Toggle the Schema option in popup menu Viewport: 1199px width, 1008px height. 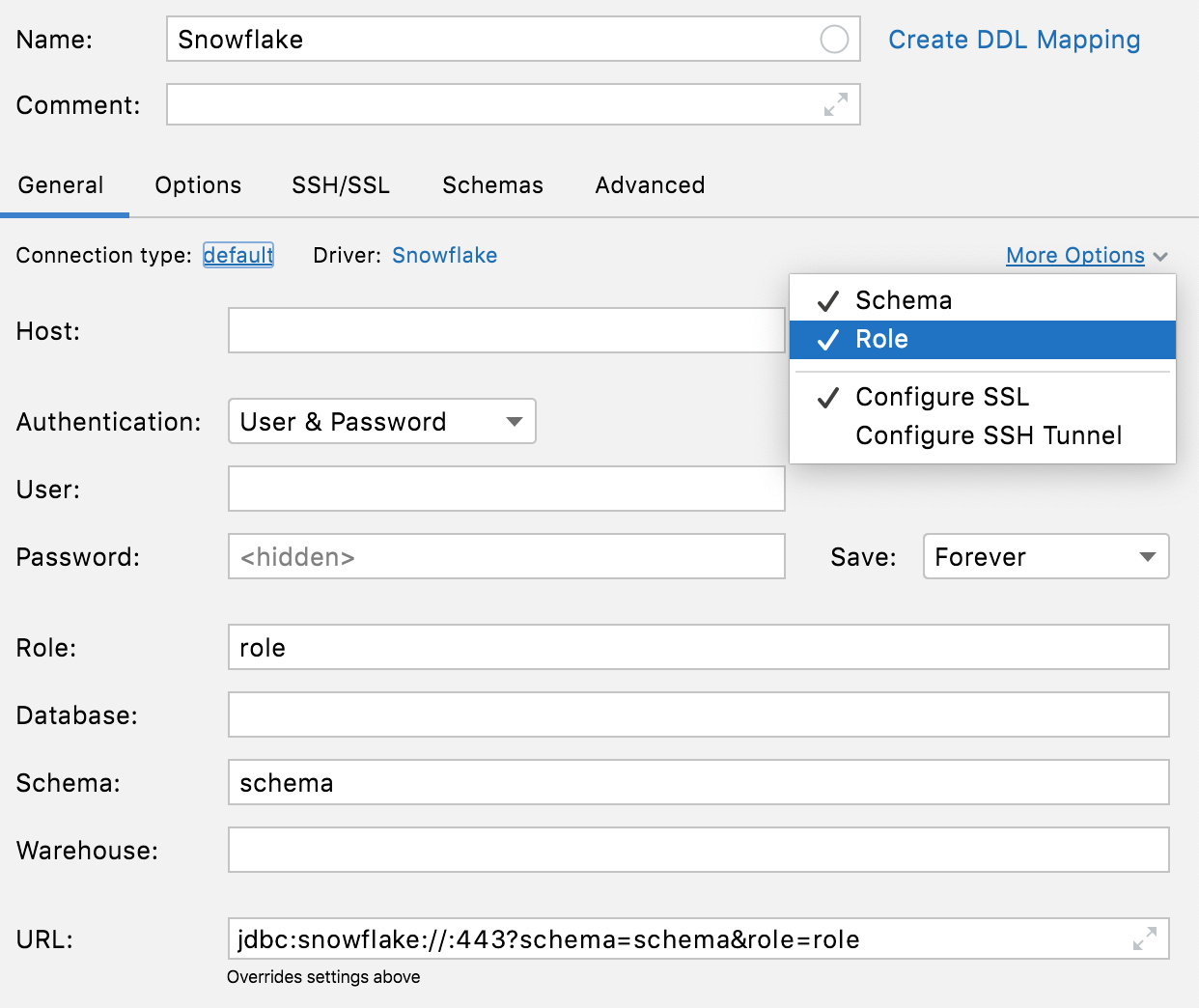tap(904, 300)
